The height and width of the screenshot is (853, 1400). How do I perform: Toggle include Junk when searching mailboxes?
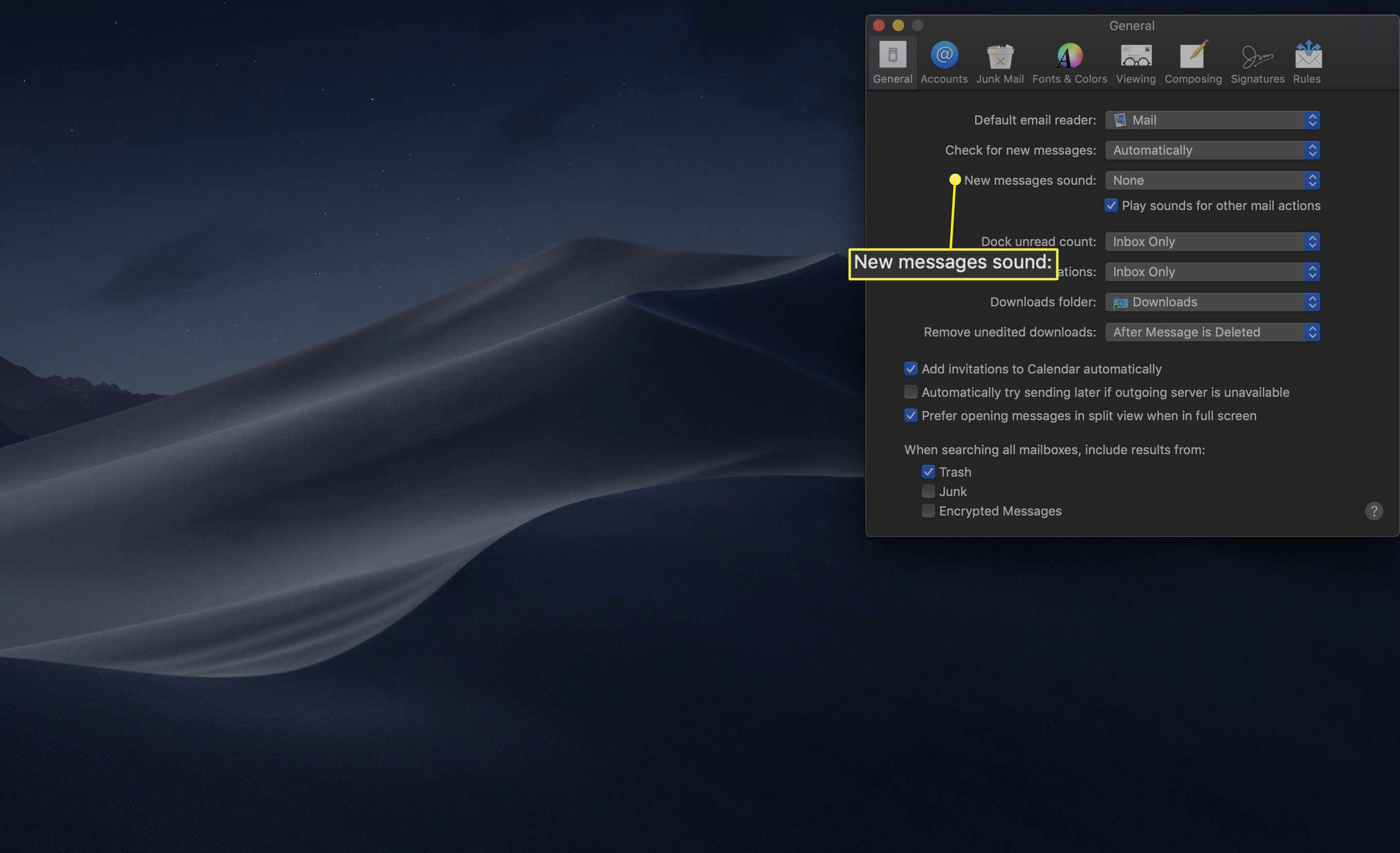pos(927,491)
